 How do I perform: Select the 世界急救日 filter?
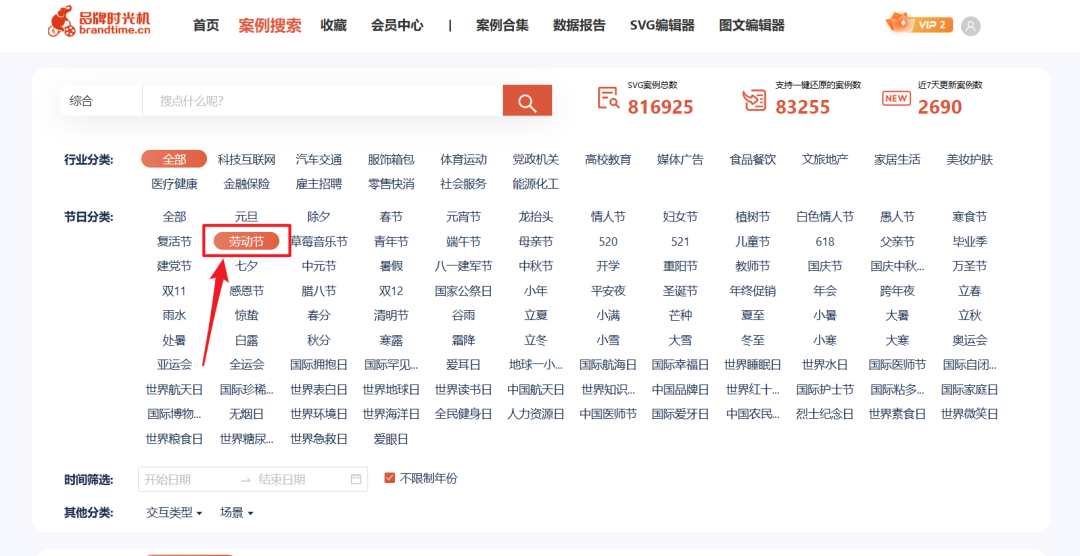tap(319, 438)
